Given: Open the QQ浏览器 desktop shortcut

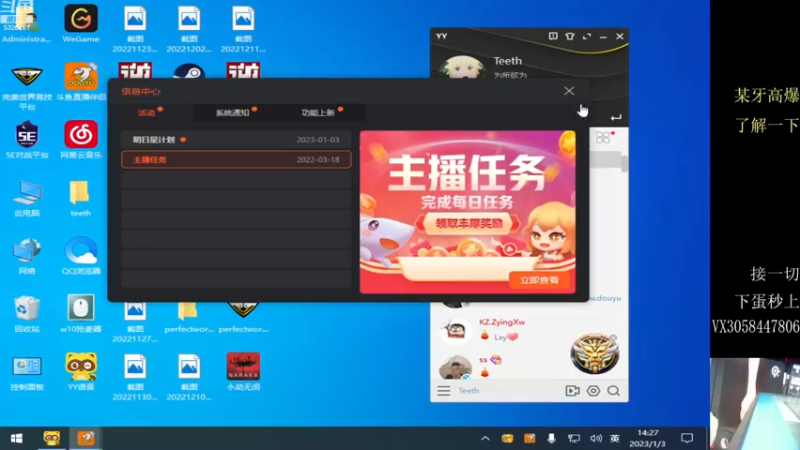Looking at the screenshot, I should point(81,256).
